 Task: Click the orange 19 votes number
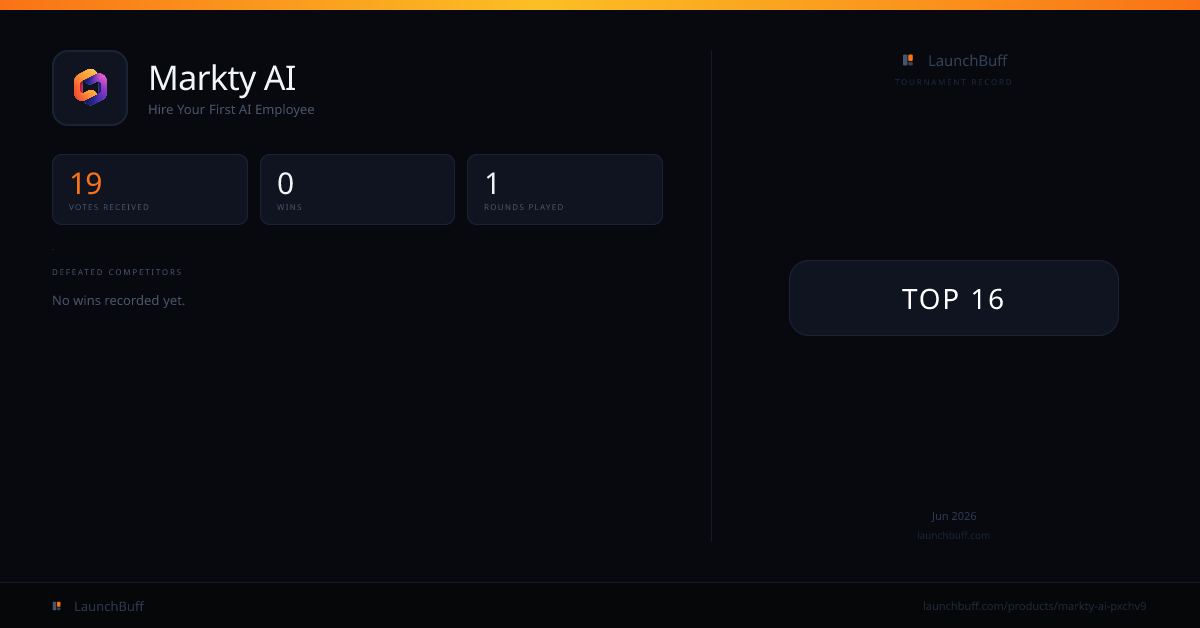click(86, 183)
